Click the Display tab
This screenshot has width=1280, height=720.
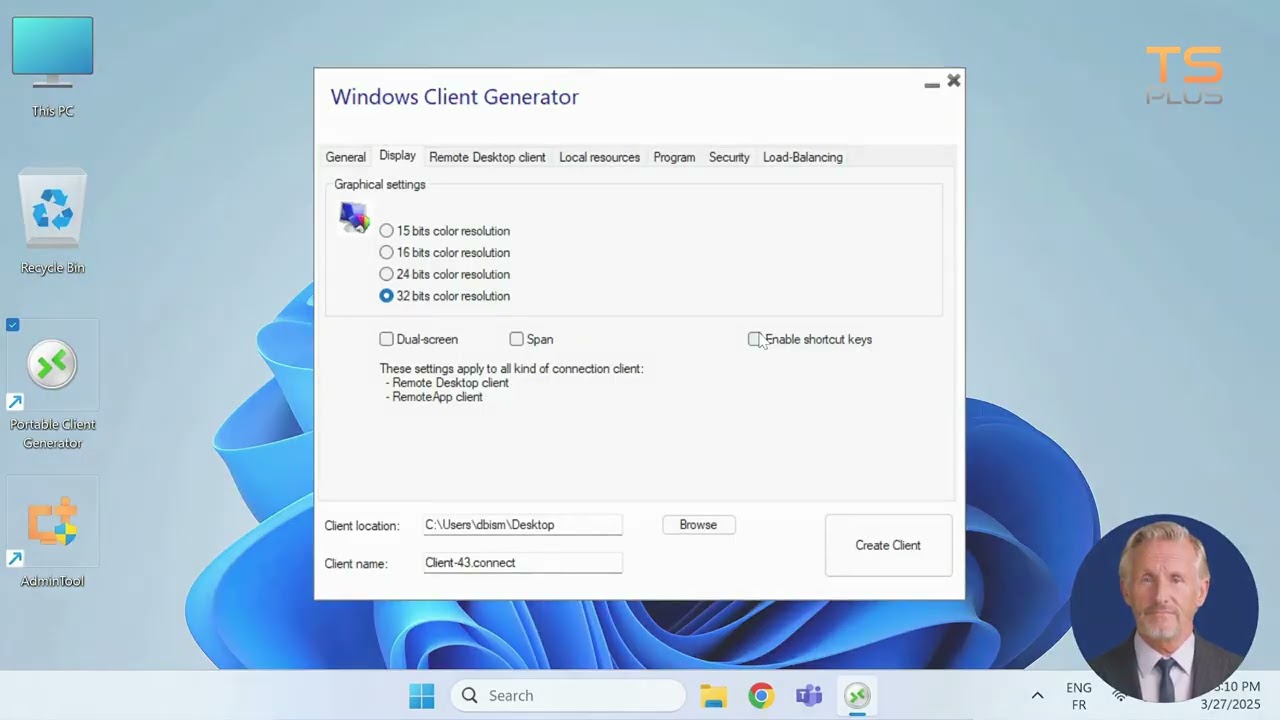coord(397,156)
